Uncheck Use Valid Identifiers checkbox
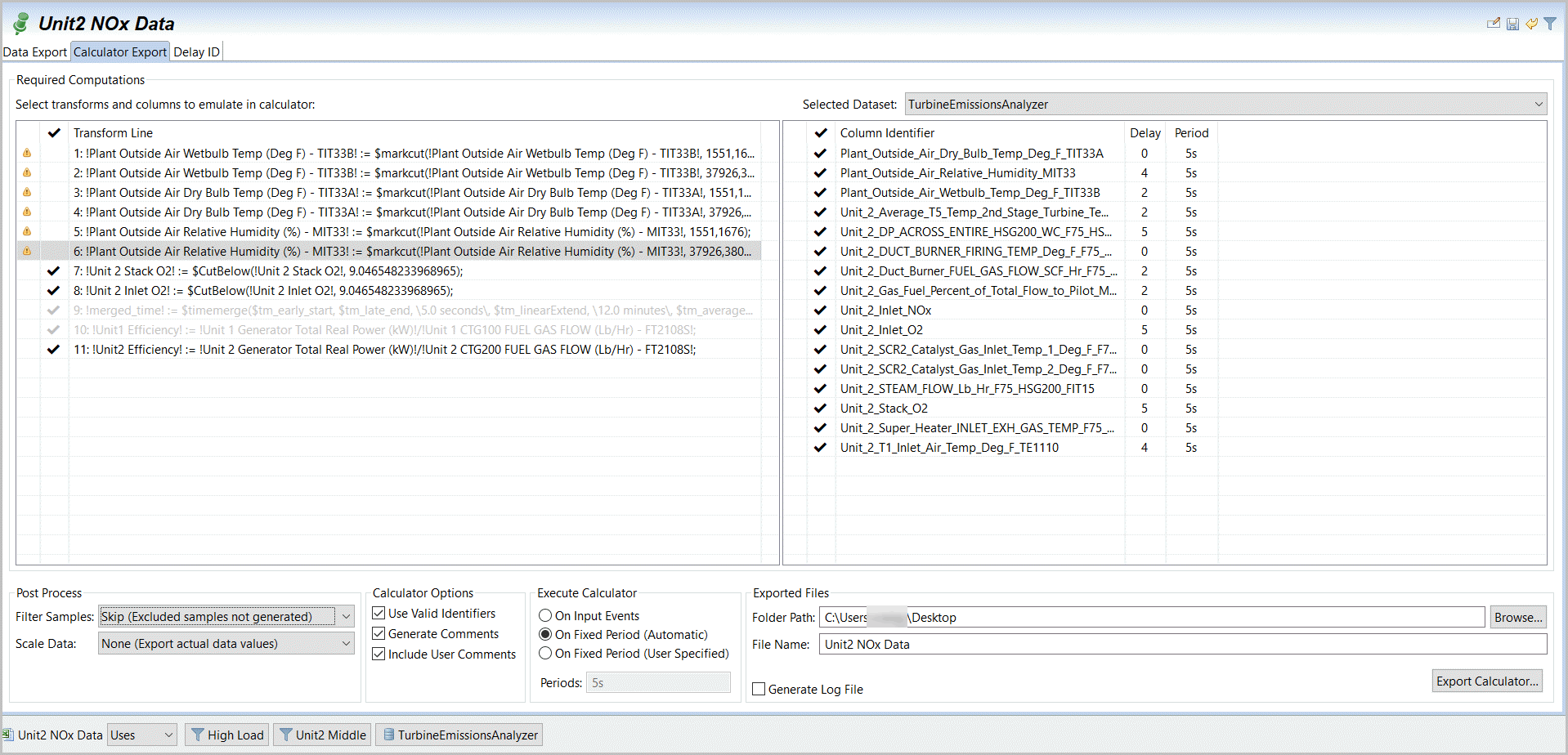Image resolution: width=1568 pixels, height=755 pixels. point(379,613)
